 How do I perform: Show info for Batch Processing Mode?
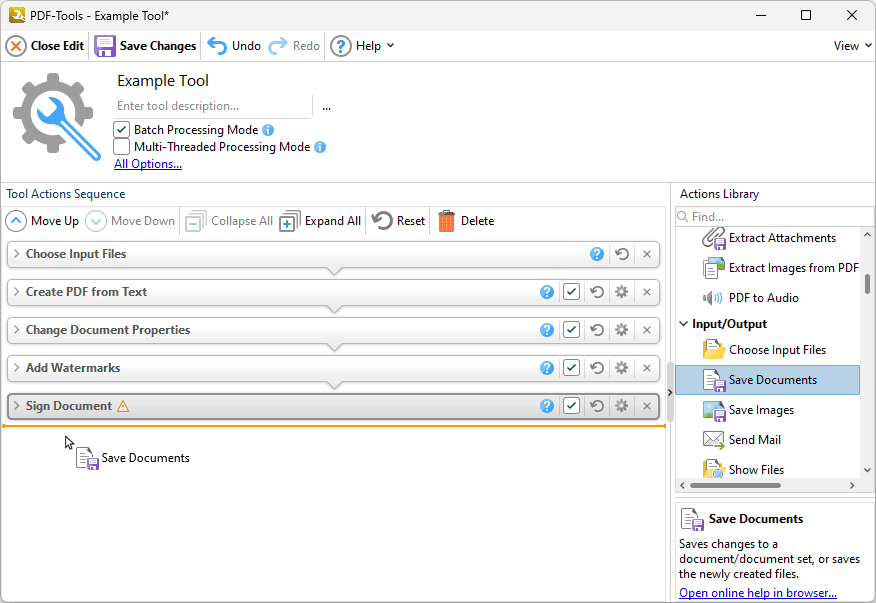coord(268,130)
